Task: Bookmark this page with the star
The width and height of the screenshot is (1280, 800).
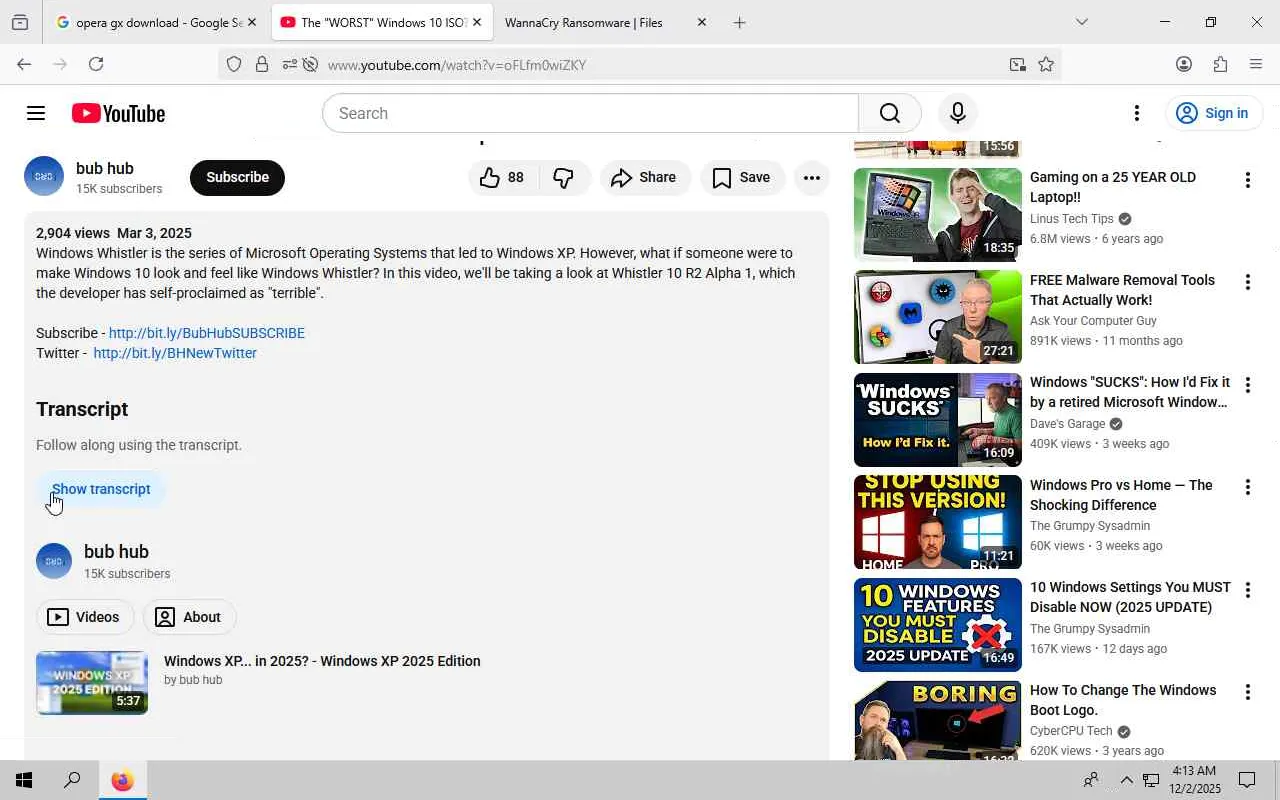Action: pyautogui.click(x=1046, y=65)
